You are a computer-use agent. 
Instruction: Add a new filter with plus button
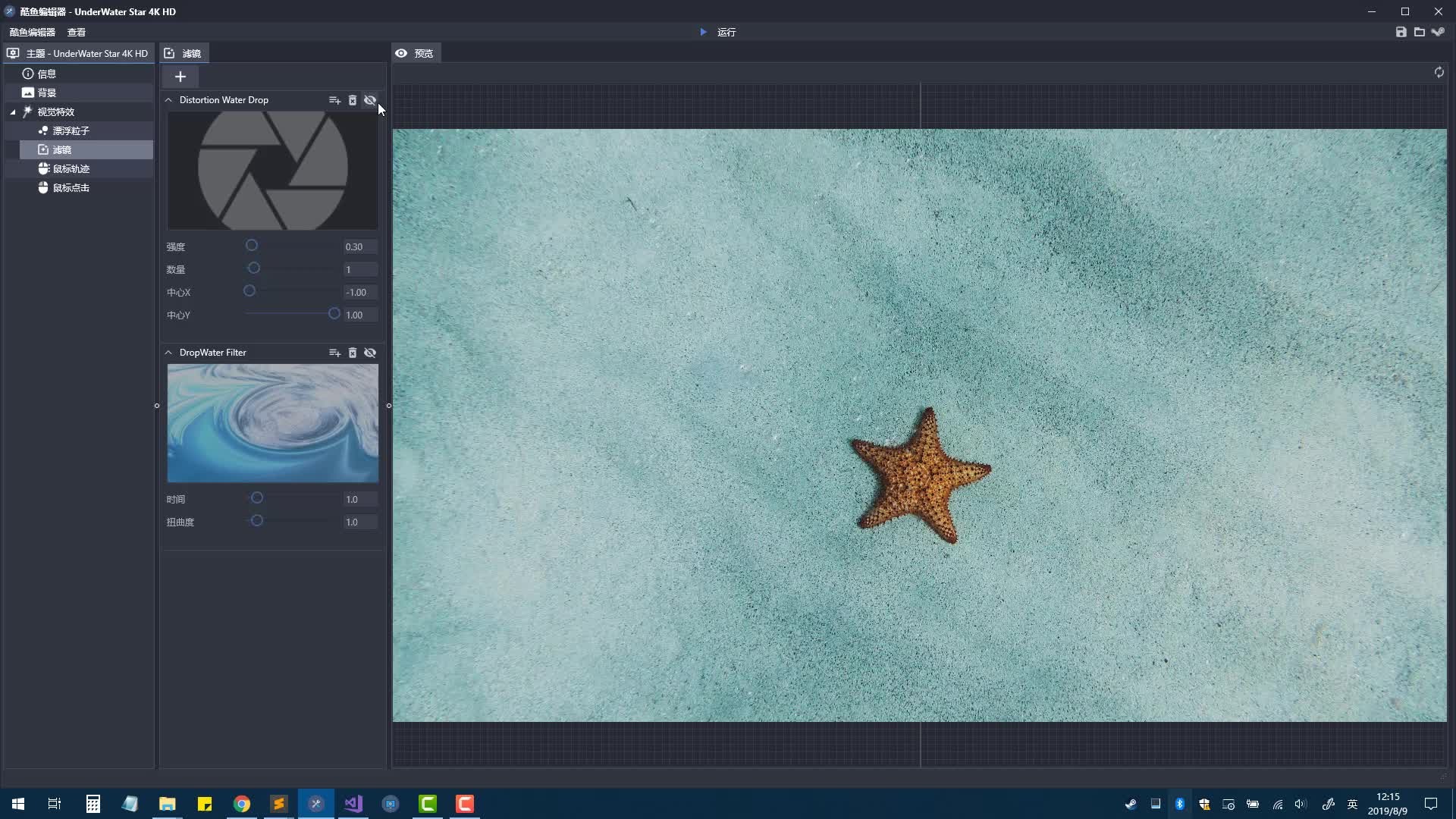[x=180, y=77]
